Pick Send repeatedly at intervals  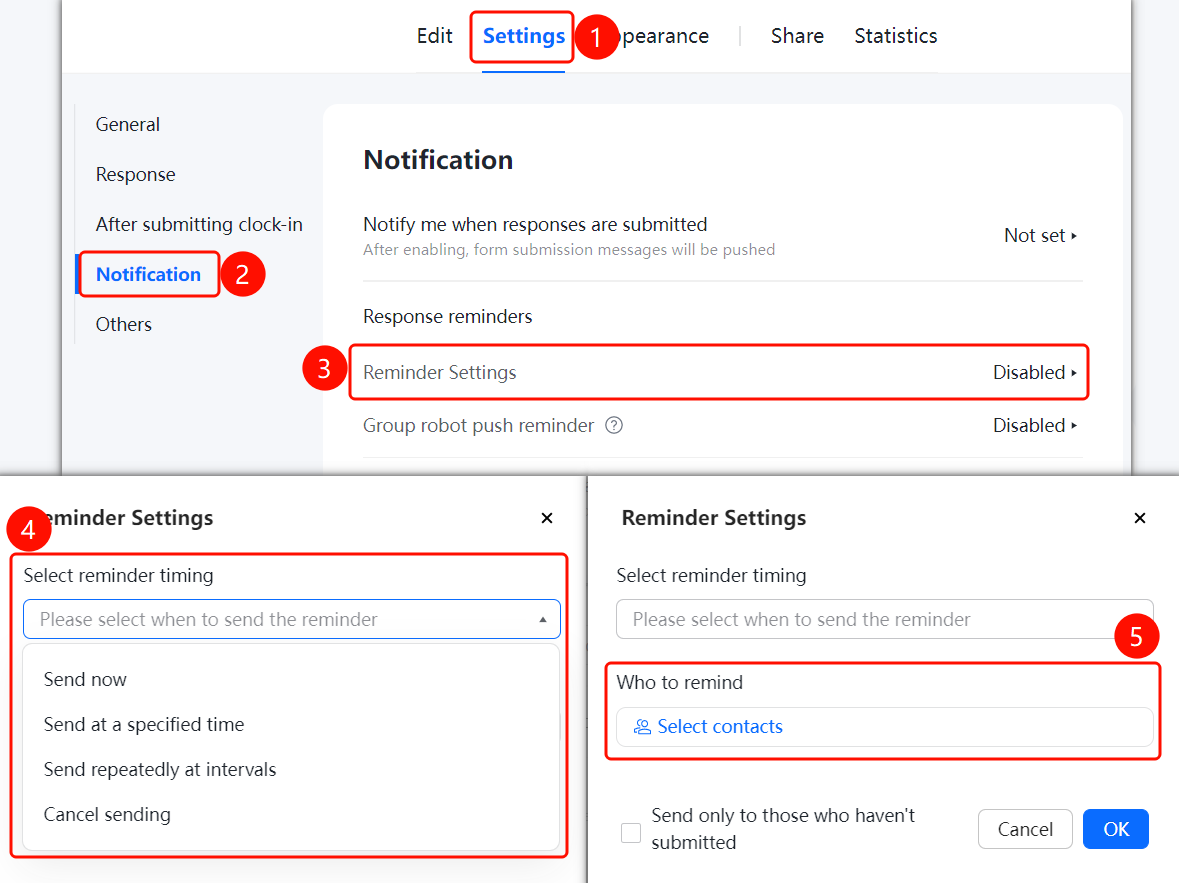(159, 769)
